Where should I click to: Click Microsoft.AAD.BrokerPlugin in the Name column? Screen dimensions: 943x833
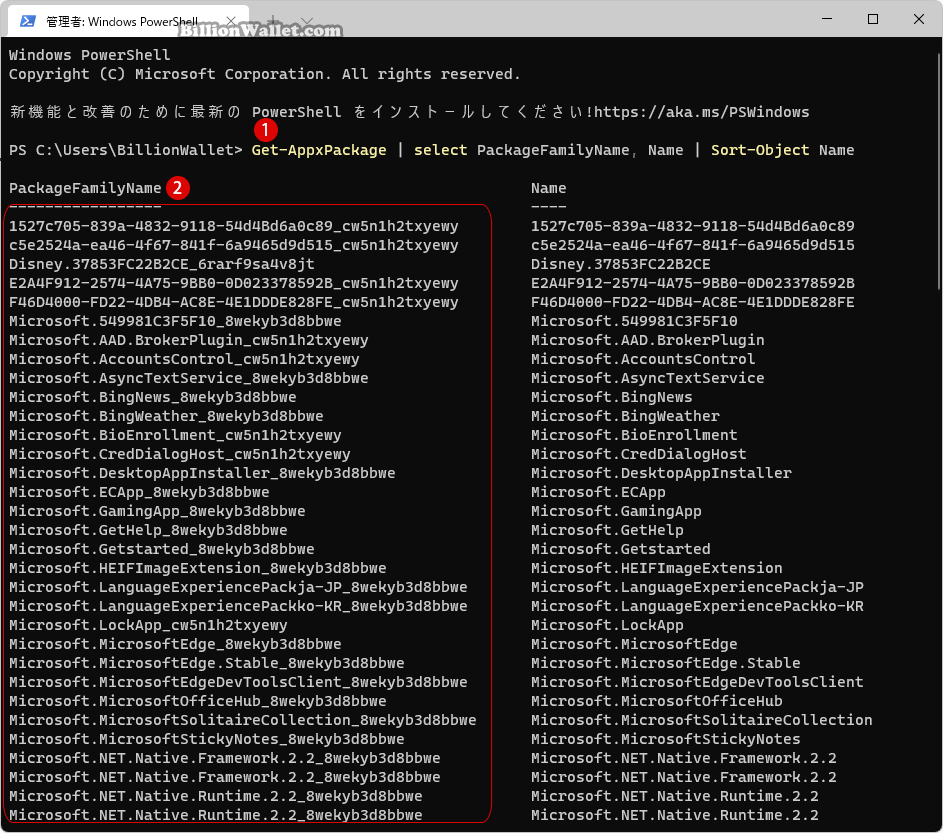pos(648,340)
